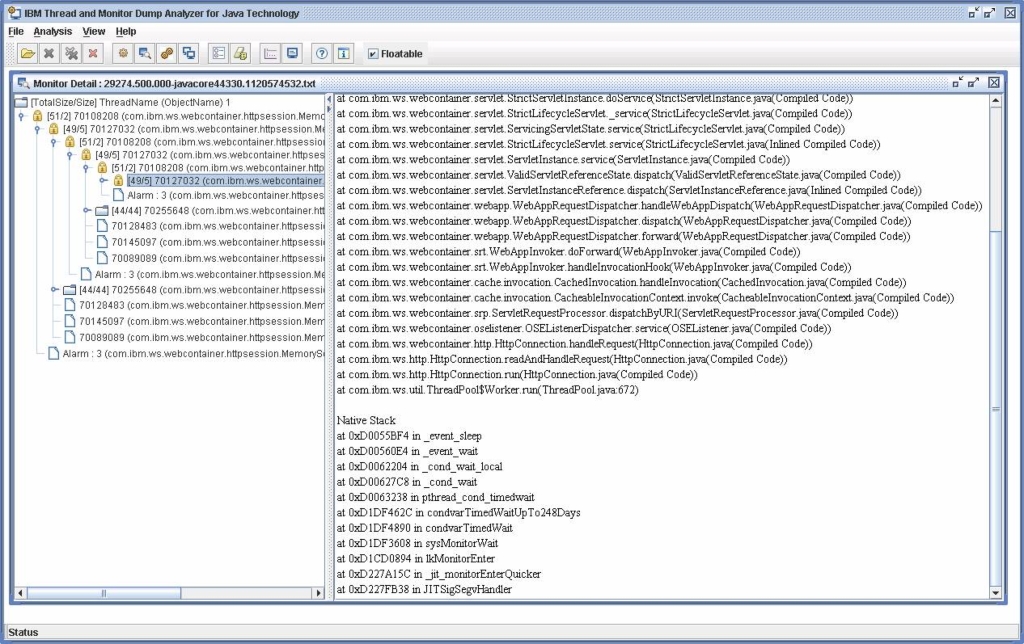1024x644 pixels.
Task: Click the eraser-with-plus toolbar icon
Action: 240,54
